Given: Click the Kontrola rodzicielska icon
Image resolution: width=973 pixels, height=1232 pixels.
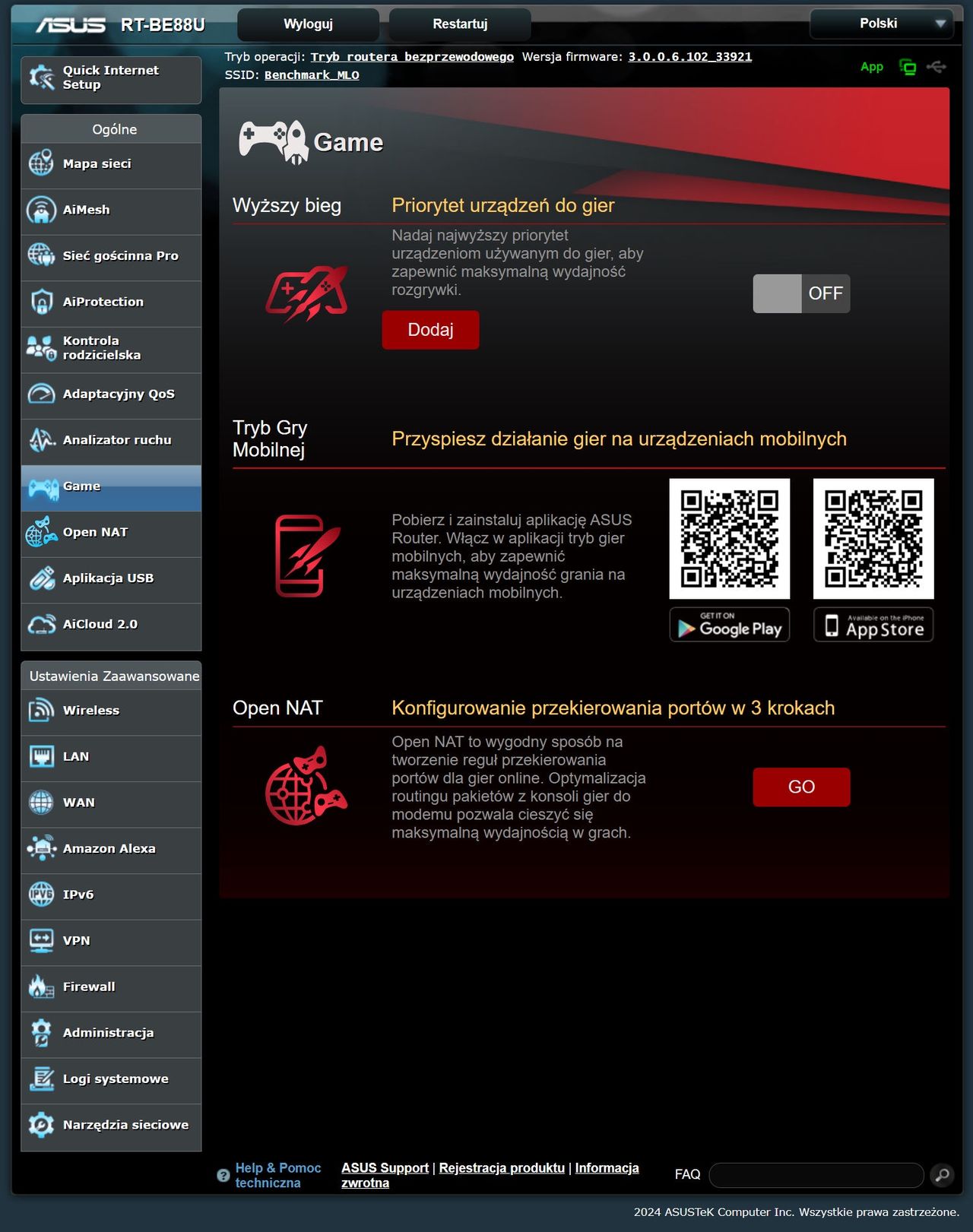Looking at the screenshot, I should coord(41,348).
